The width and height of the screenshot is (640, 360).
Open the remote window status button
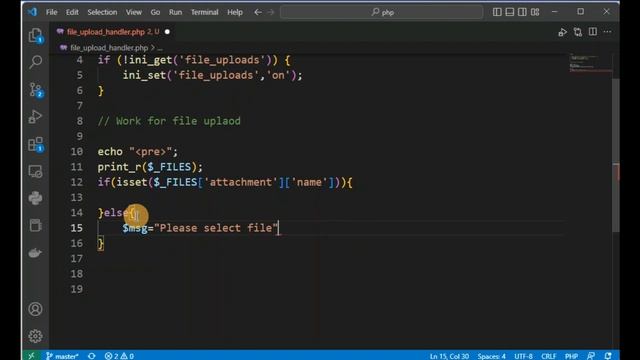tap(31, 356)
